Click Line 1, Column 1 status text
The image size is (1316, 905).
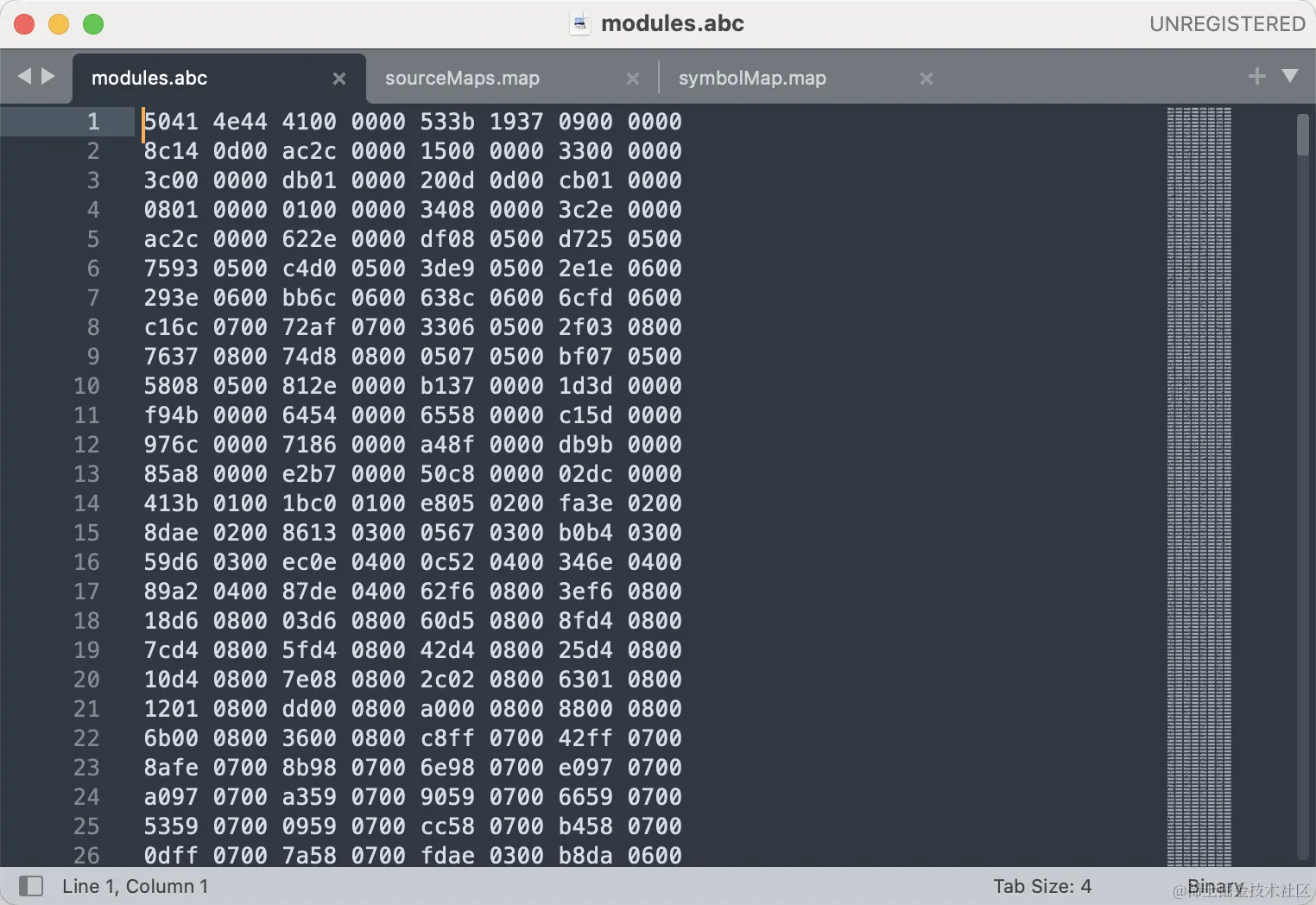(x=135, y=886)
